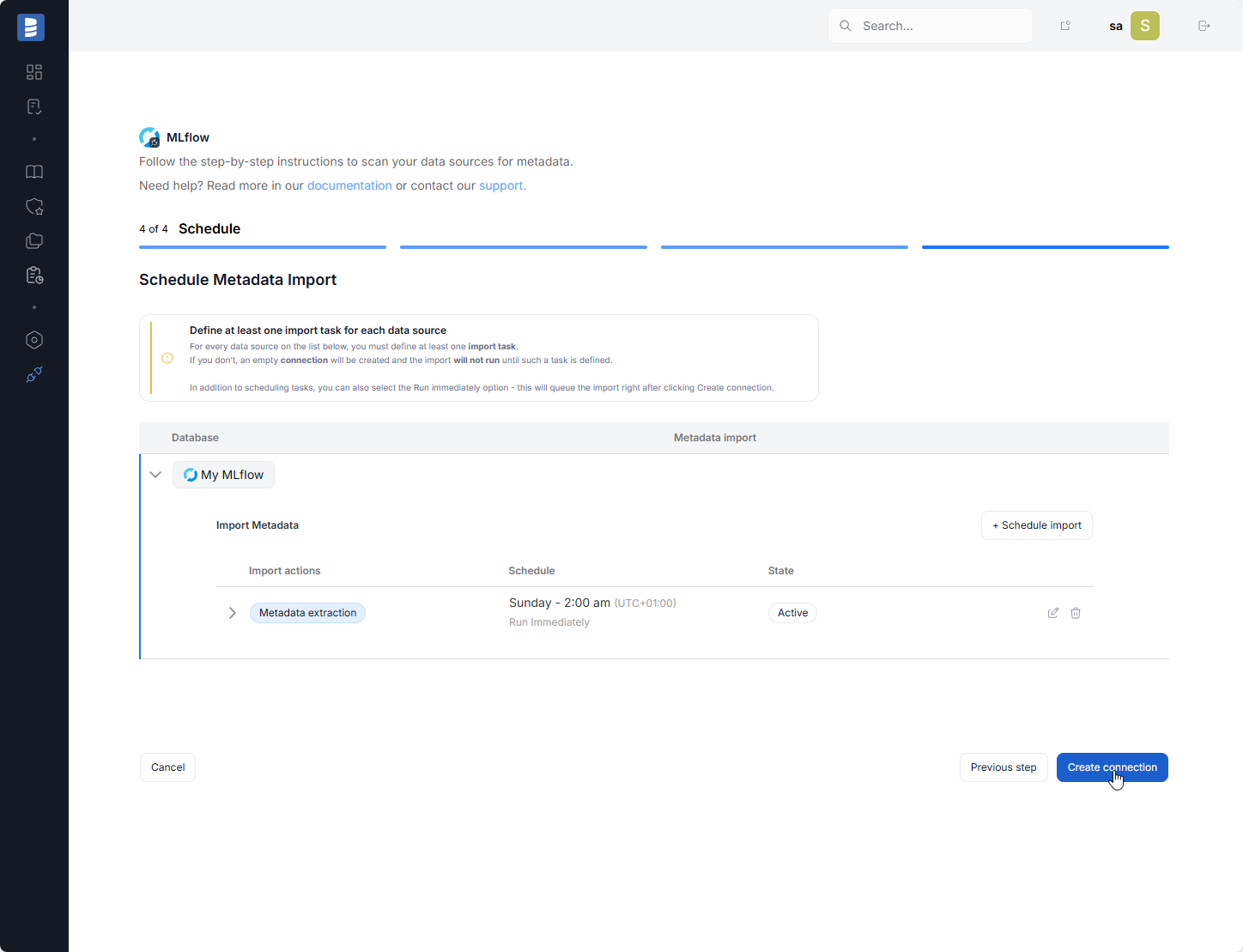Expand the Metadata extraction row details
The width and height of the screenshot is (1243, 952).
[232, 613]
